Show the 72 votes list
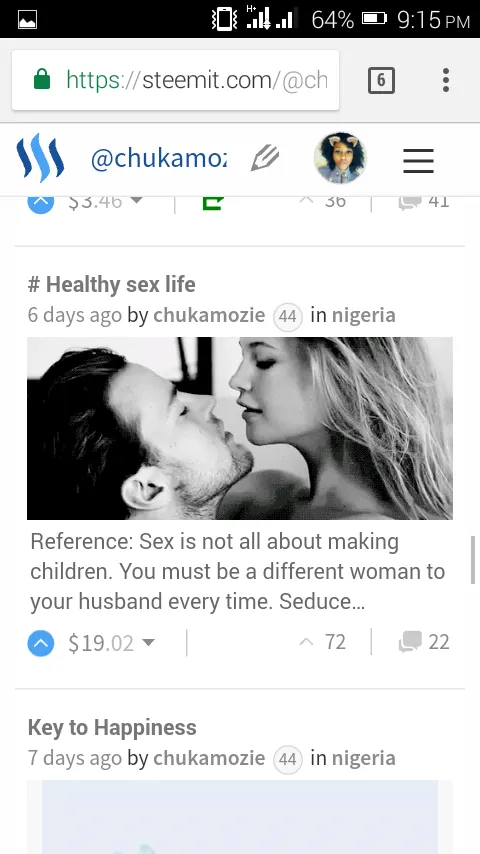Image resolution: width=480 pixels, height=854 pixels. pos(323,642)
